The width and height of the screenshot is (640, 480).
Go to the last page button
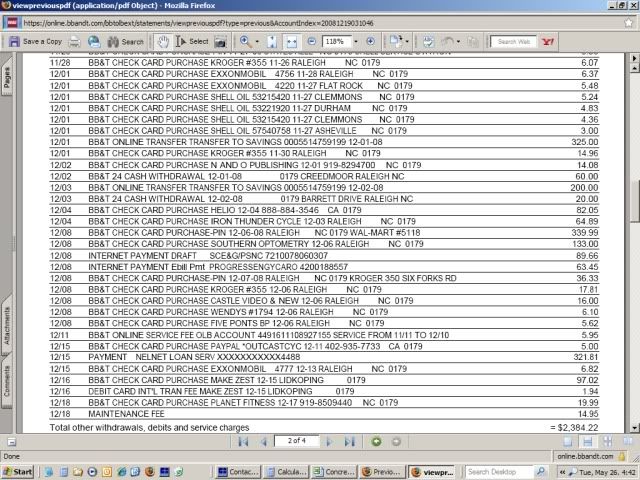click(x=349, y=442)
